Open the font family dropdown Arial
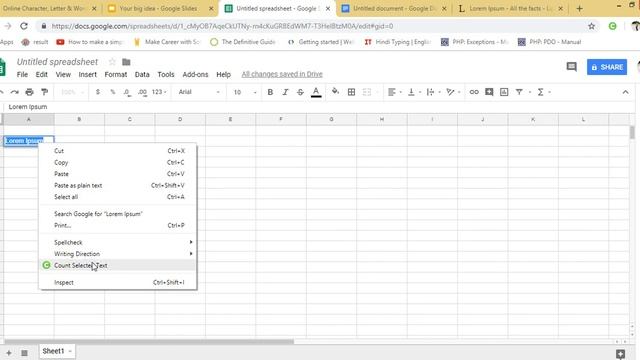This screenshot has width=640, height=360. pos(199,92)
